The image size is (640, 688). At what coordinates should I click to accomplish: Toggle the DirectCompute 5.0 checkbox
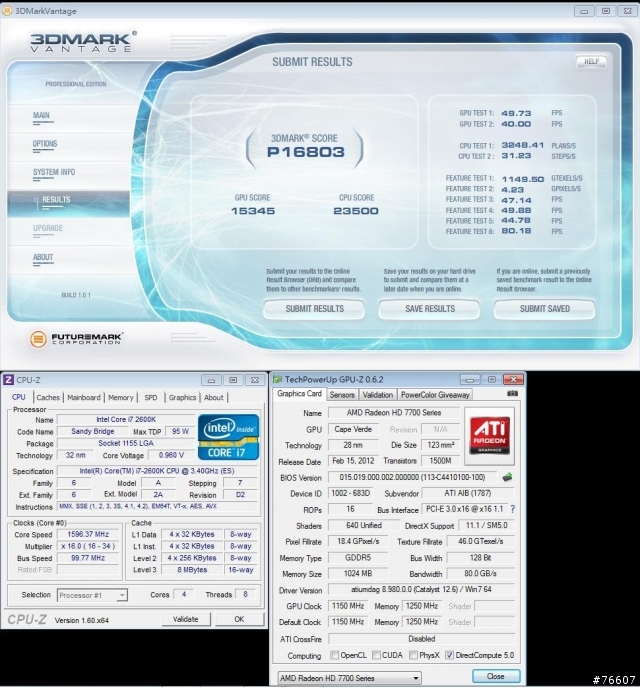pyautogui.click(x=449, y=655)
